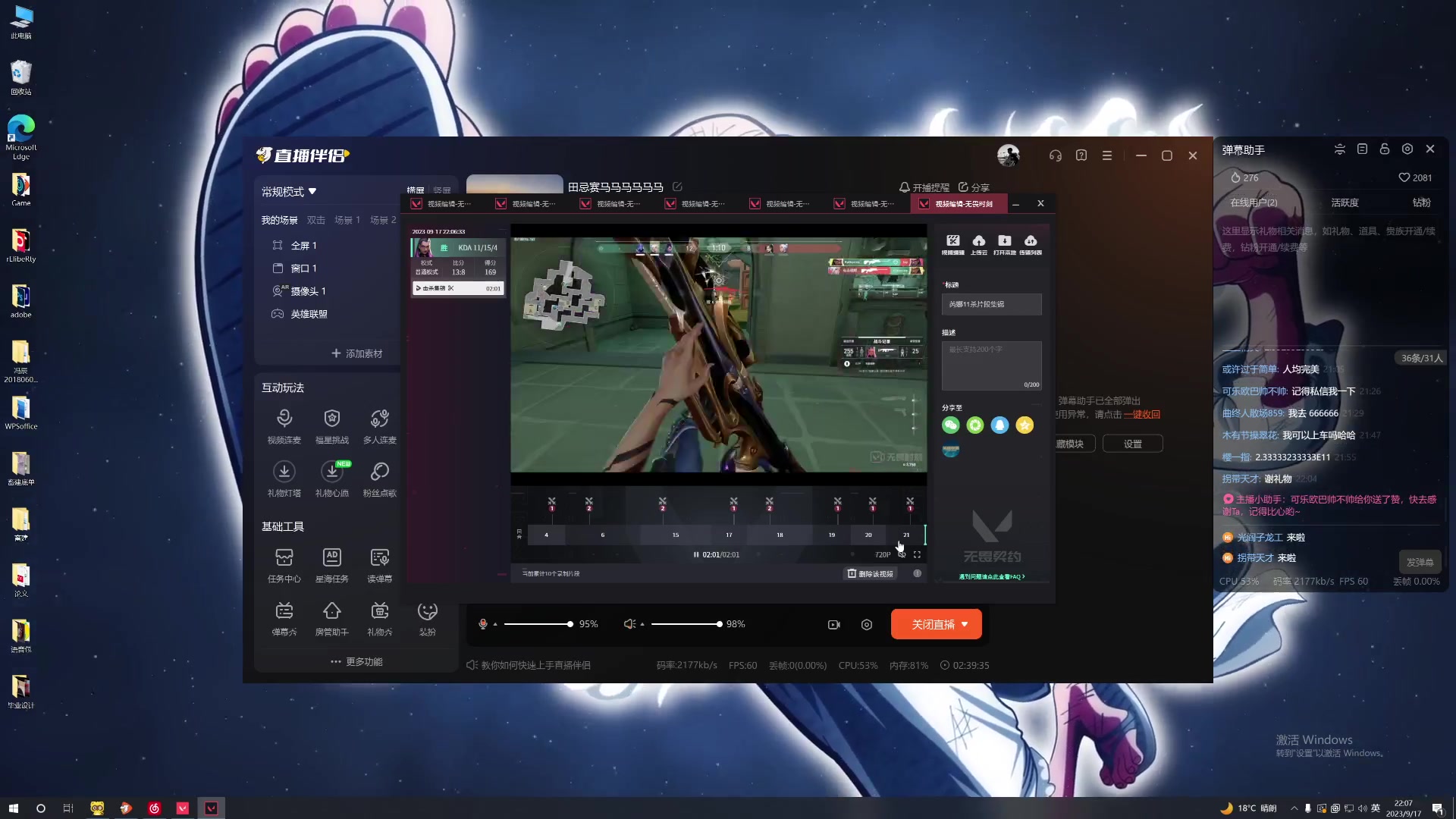The width and height of the screenshot is (1456, 819).
Task: Pause the highlight video playback
Action: pyautogui.click(x=696, y=554)
